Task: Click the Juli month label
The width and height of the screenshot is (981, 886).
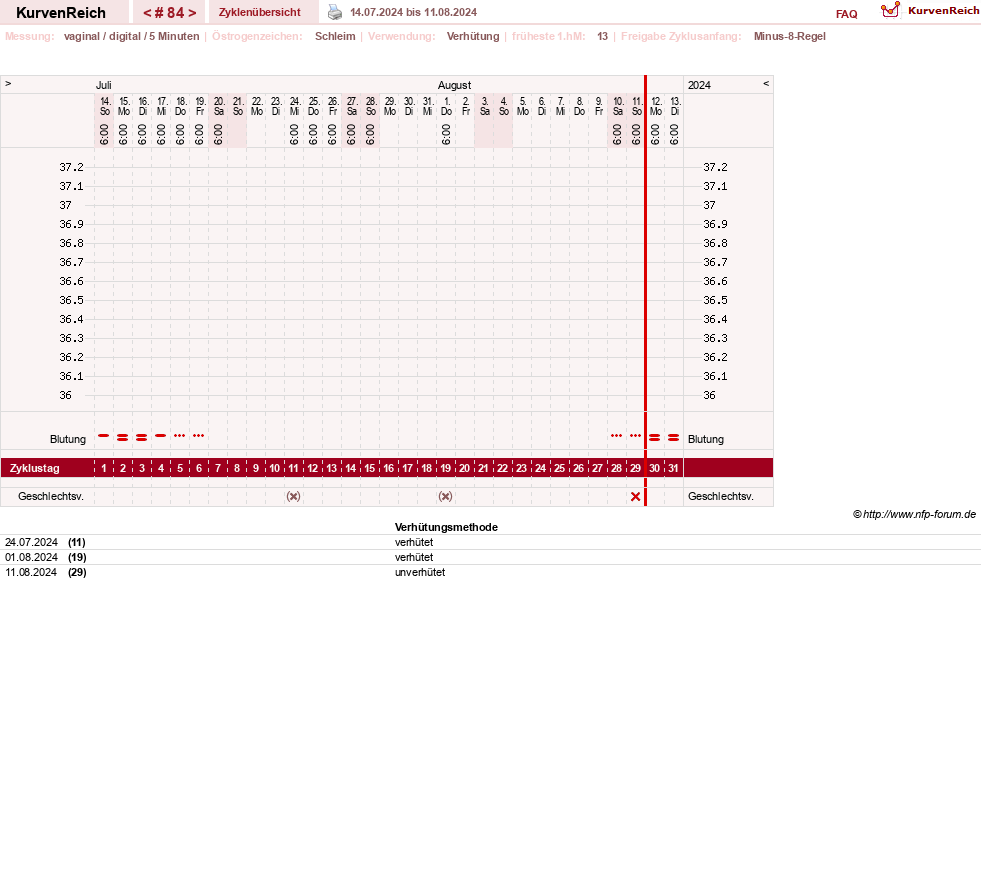Action: click(x=104, y=85)
